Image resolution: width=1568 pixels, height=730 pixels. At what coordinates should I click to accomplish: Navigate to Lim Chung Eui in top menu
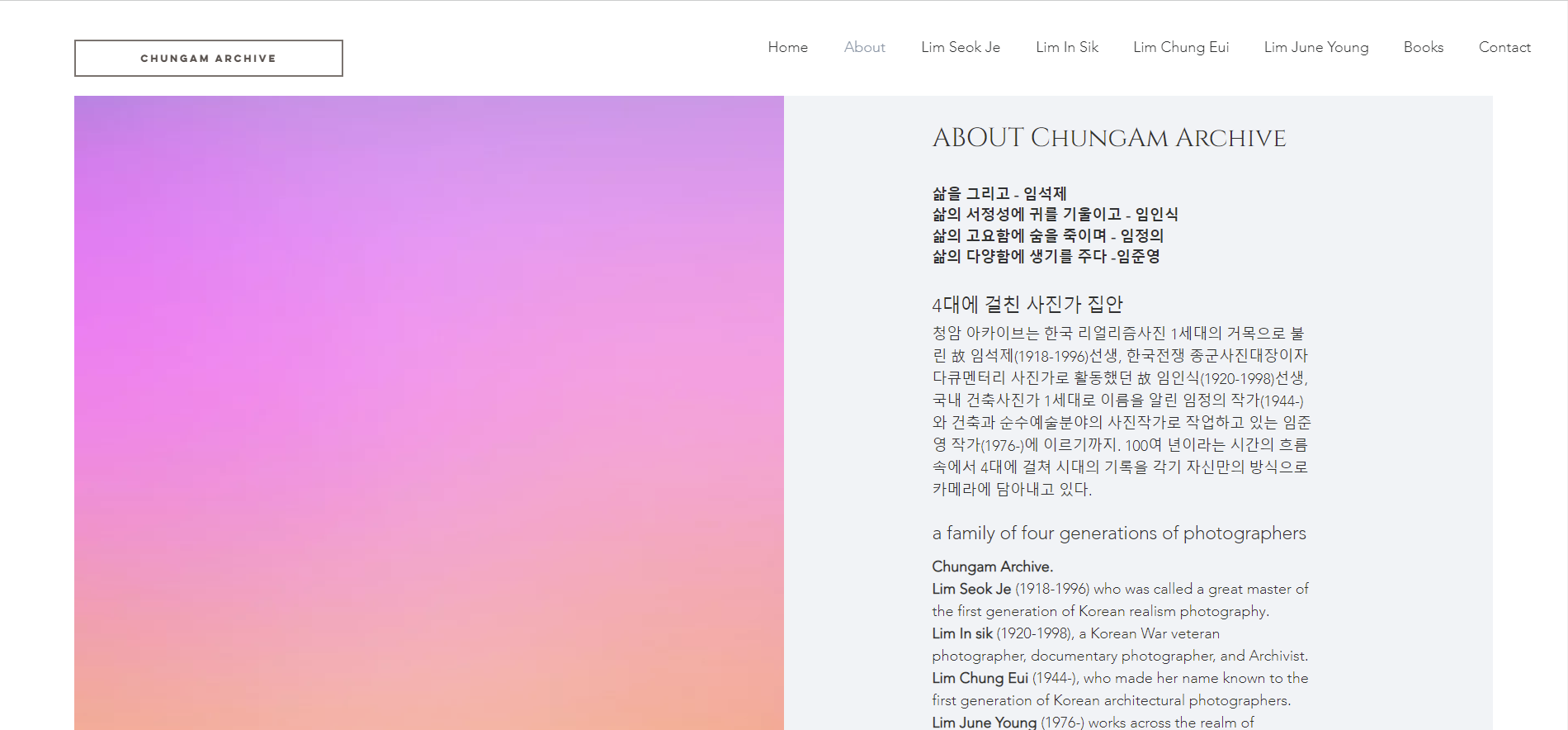[x=1180, y=47]
